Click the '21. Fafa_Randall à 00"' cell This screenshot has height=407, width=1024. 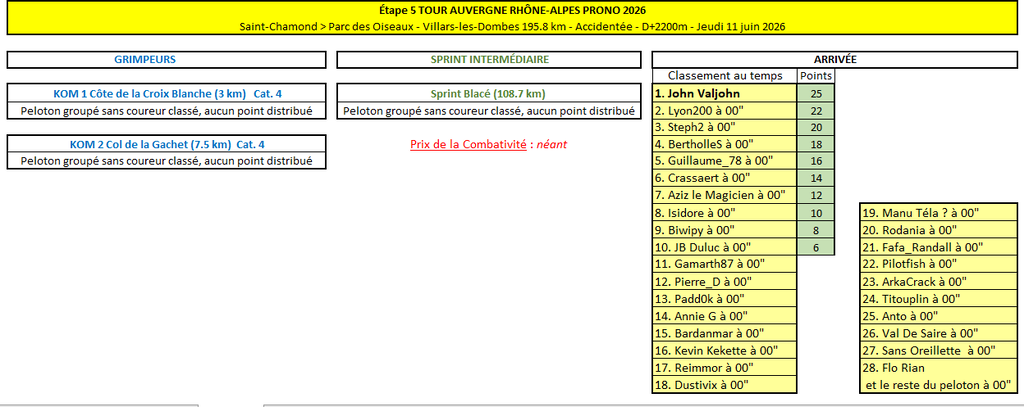coord(938,247)
